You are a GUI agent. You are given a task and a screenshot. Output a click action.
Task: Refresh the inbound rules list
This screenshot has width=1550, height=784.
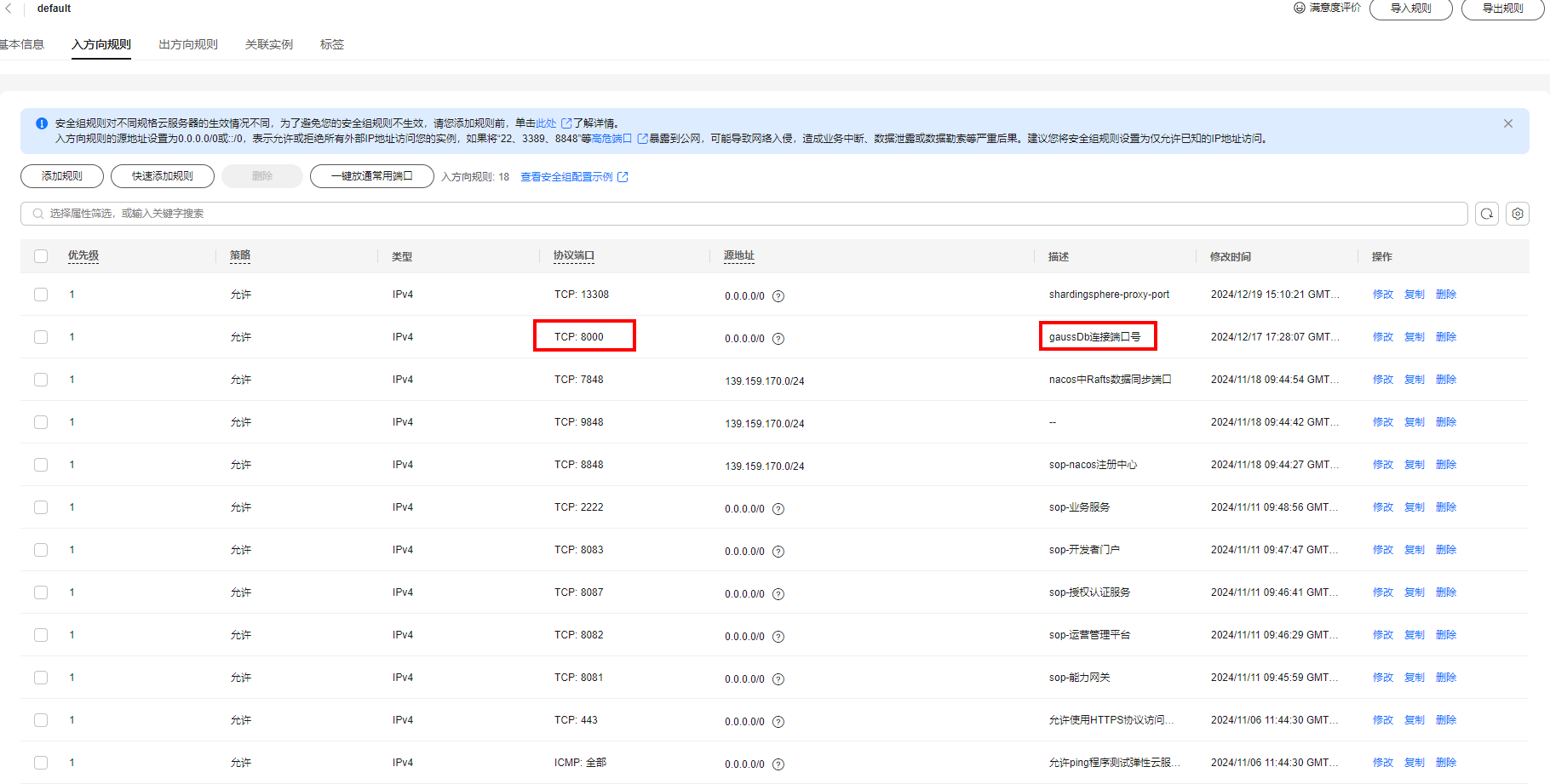click(x=1487, y=214)
